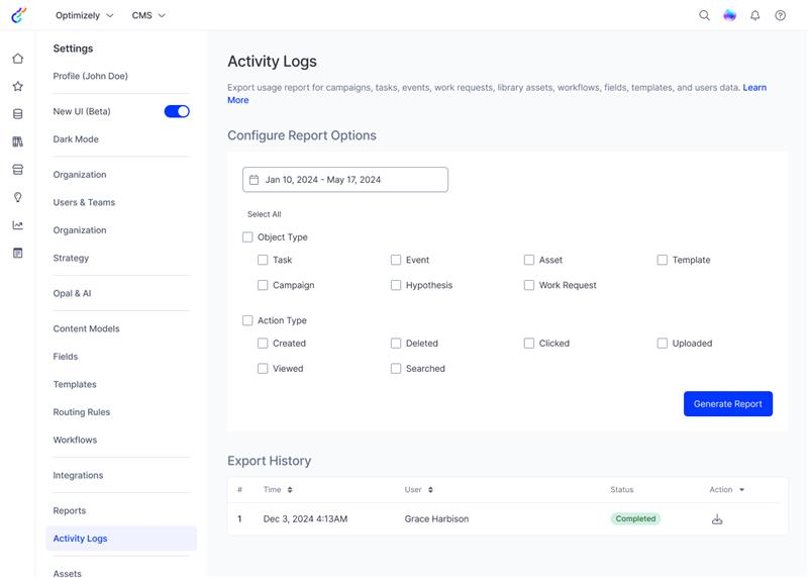Expand the Action column dropdown arrow
808x578 pixels.
[x=742, y=490]
